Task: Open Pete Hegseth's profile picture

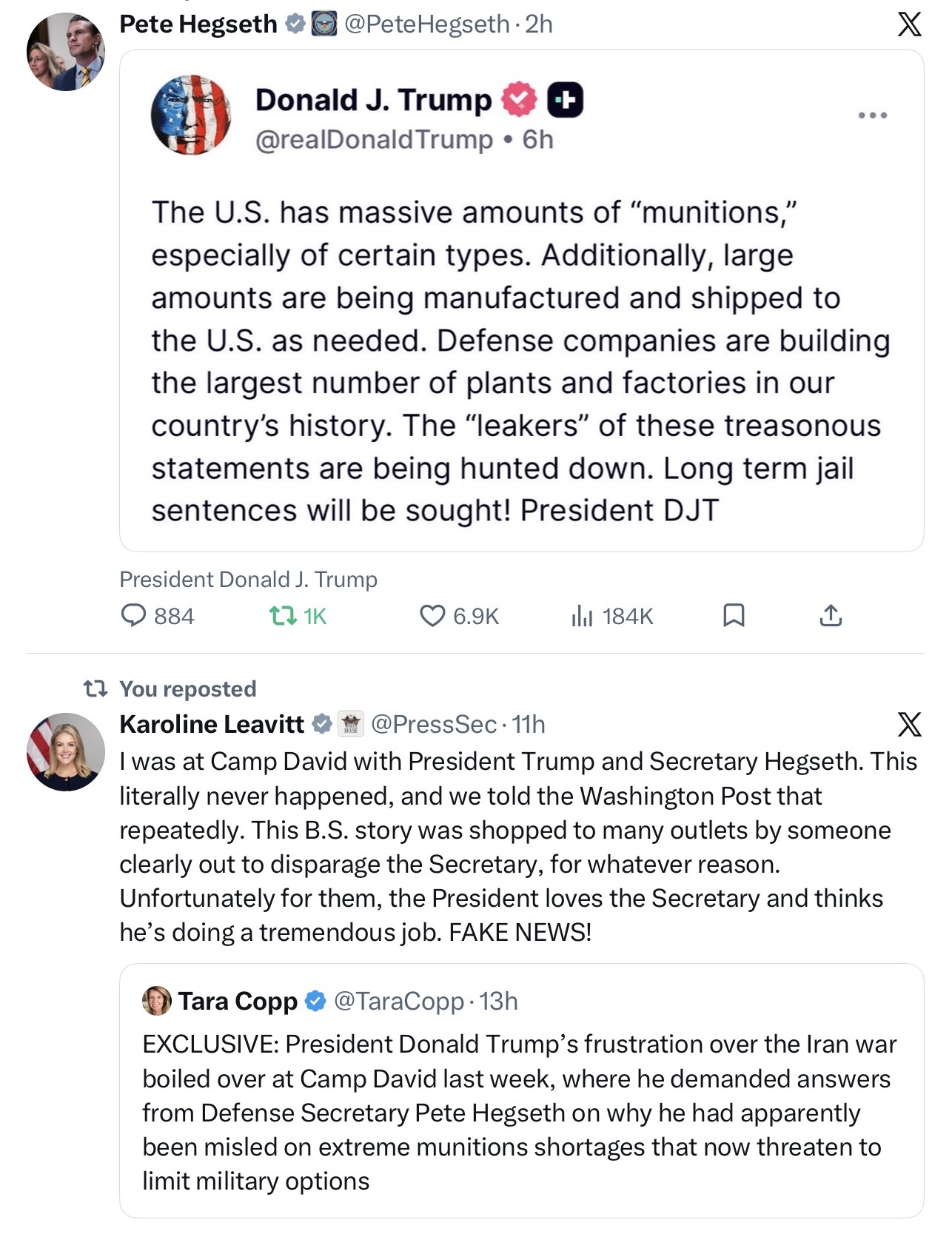Action: click(x=66, y=52)
